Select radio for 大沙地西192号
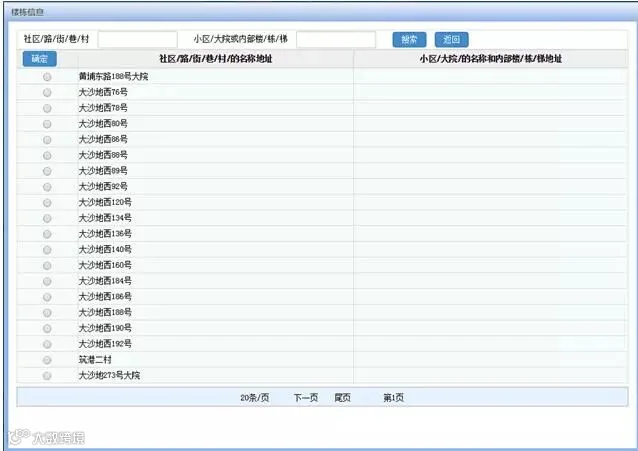Image resolution: width=638 pixels, height=451 pixels. (47, 344)
